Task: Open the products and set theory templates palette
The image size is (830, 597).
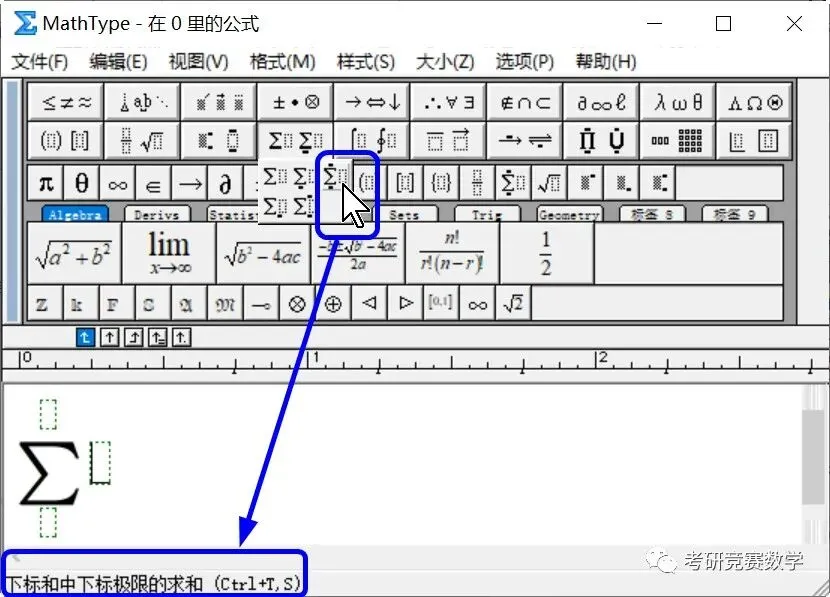Action: click(x=601, y=140)
